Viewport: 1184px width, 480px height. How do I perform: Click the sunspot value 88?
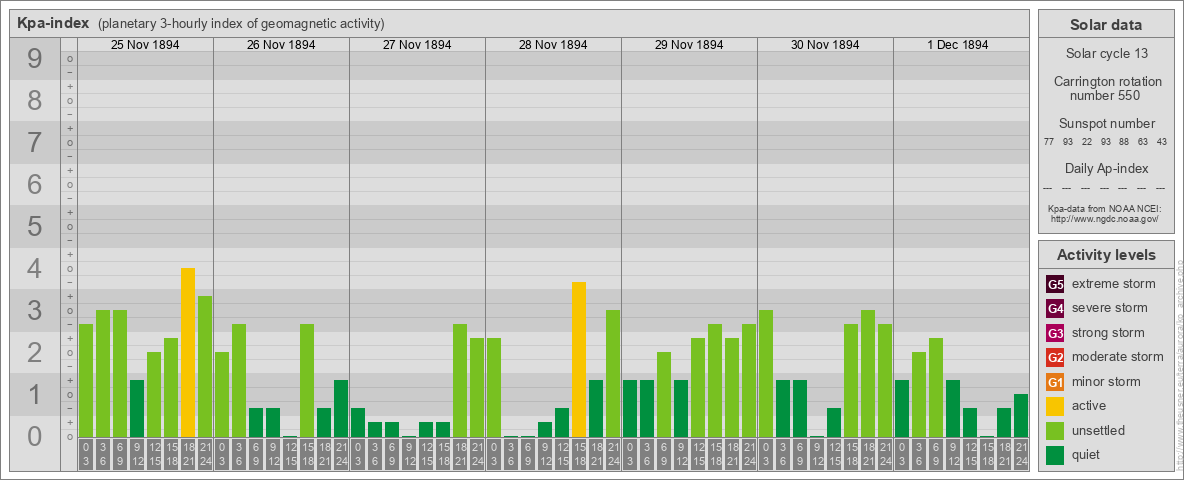1124,142
